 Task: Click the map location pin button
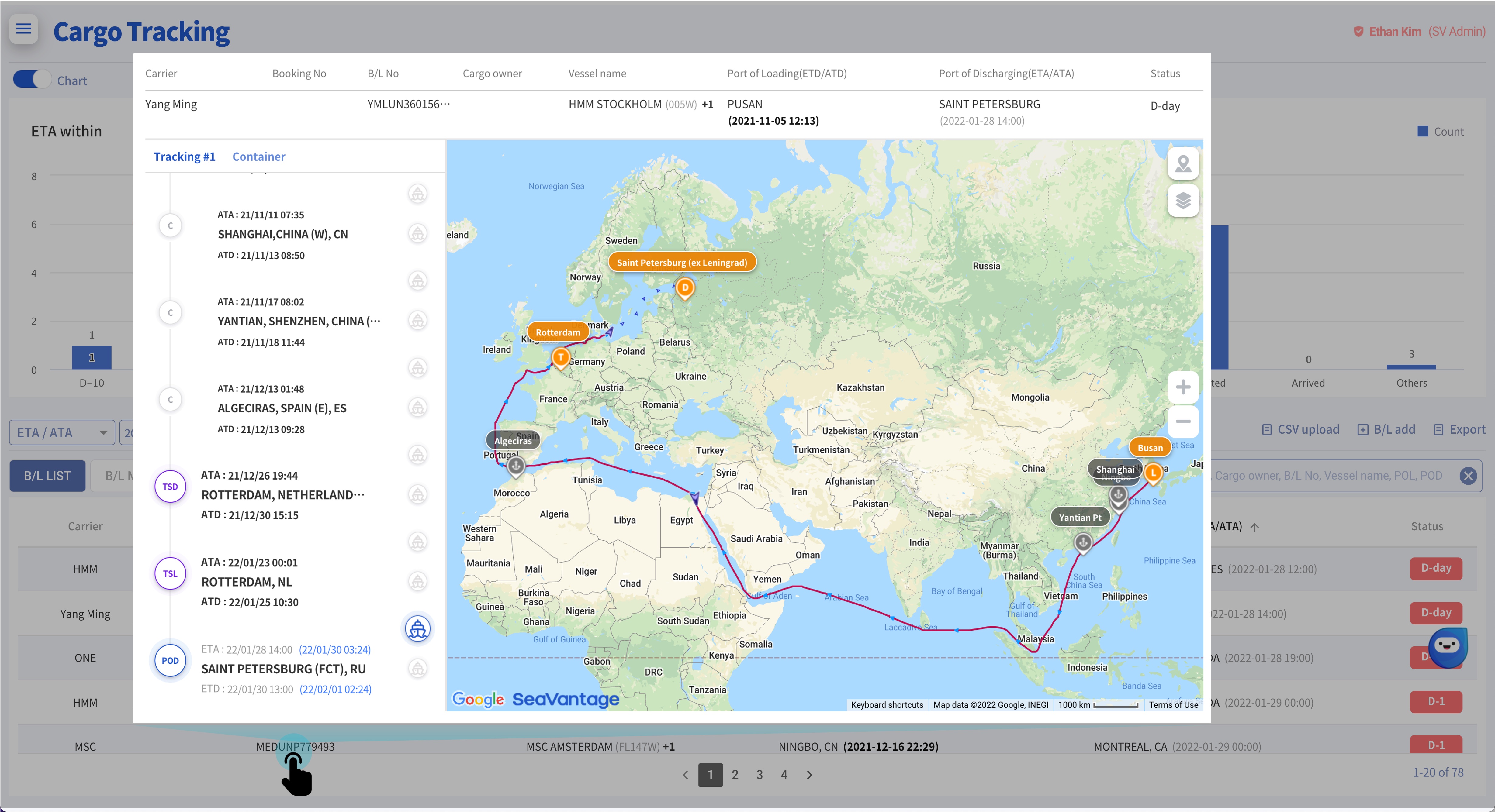click(1183, 164)
